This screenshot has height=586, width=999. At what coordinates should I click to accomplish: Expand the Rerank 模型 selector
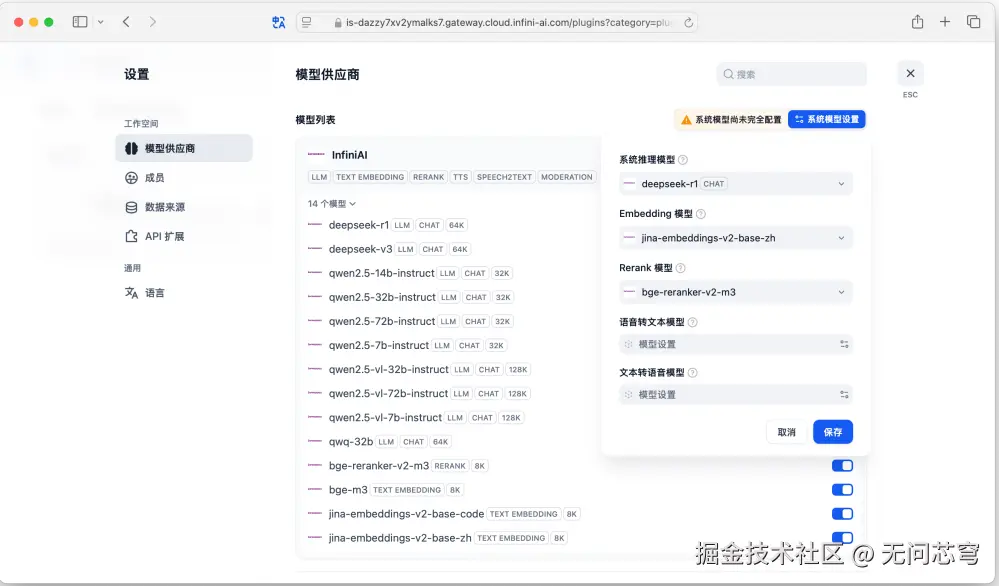736,291
